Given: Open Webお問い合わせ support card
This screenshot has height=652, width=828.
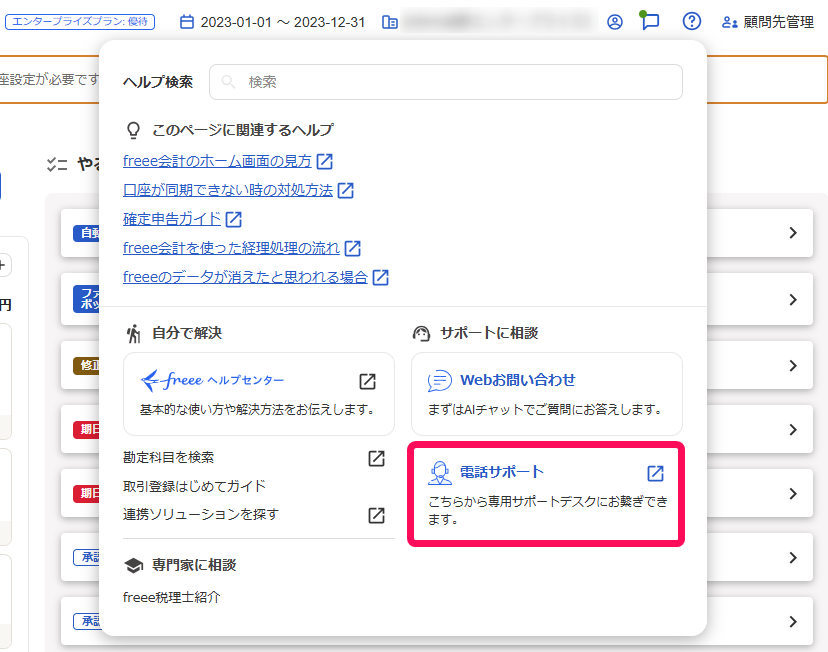Looking at the screenshot, I should pos(547,394).
